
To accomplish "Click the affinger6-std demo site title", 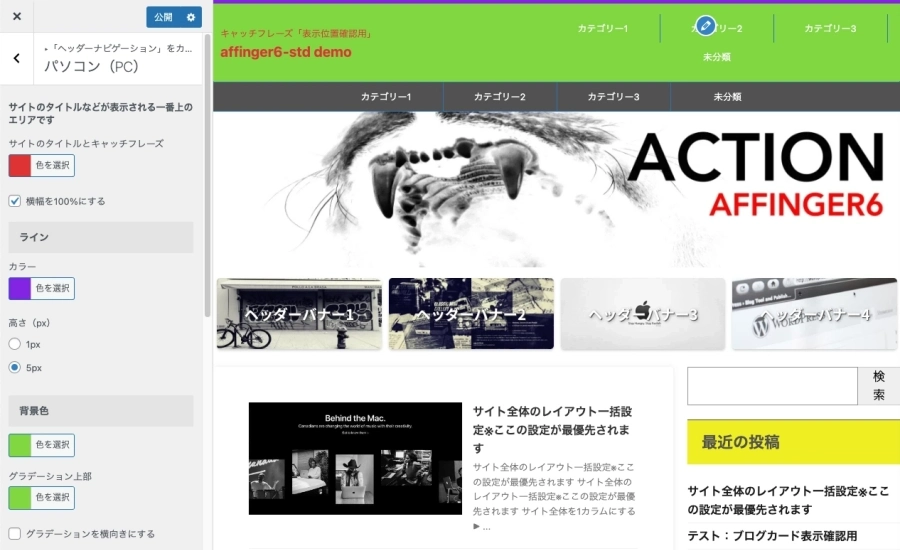I will tap(286, 52).
